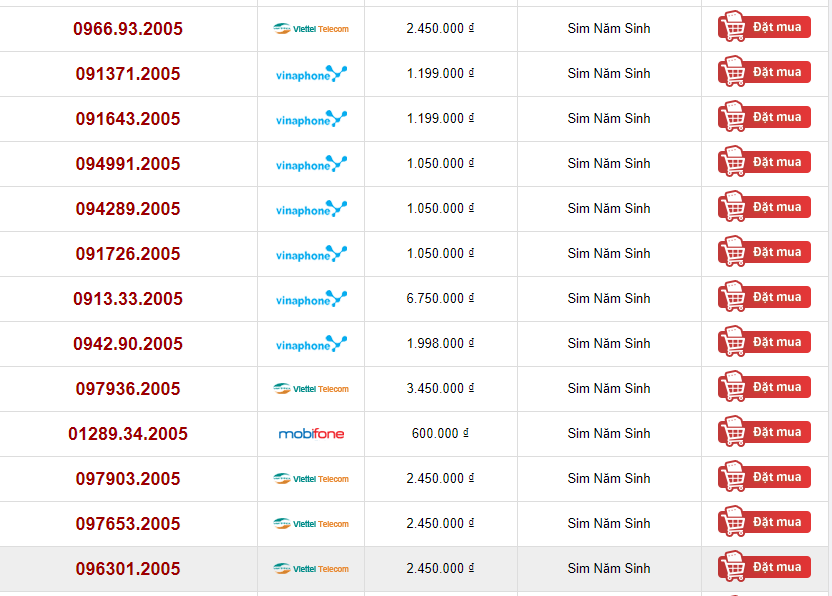Screen dimensions: 832x596
Task: Click price 1.199.000 đ for 091371.2005
Action: point(440,73)
